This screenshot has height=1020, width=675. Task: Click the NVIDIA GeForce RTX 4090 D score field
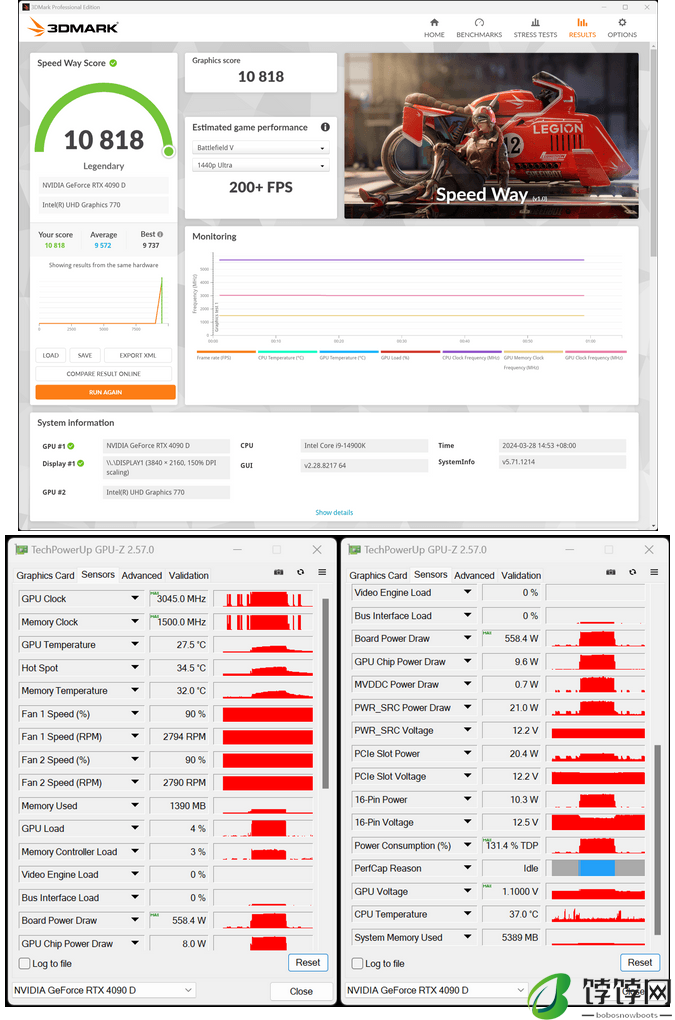(103, 185)
